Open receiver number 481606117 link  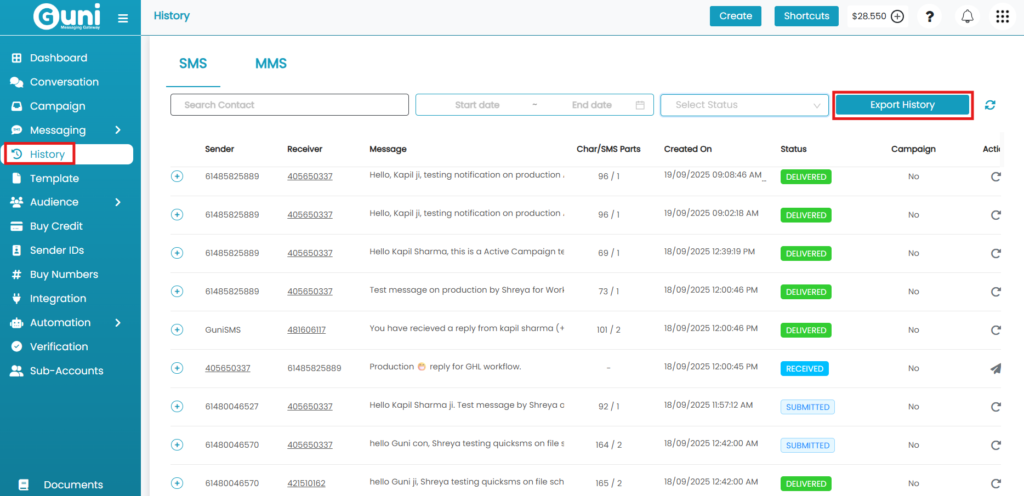pos(309,329)
